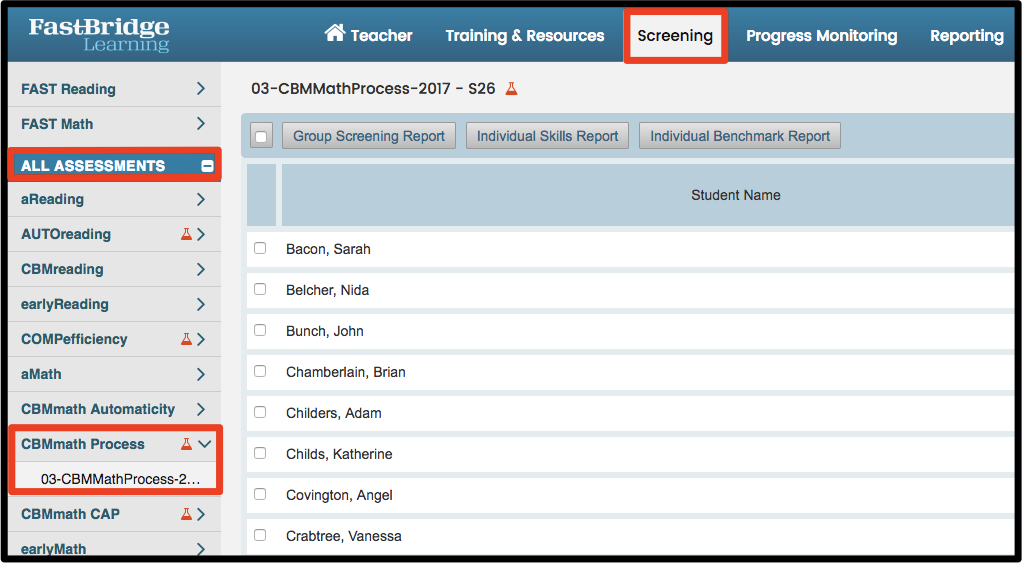This screenshot has height=563, width=1022.
Task: Click the name Childers, Adam
Action: point(334,413)
